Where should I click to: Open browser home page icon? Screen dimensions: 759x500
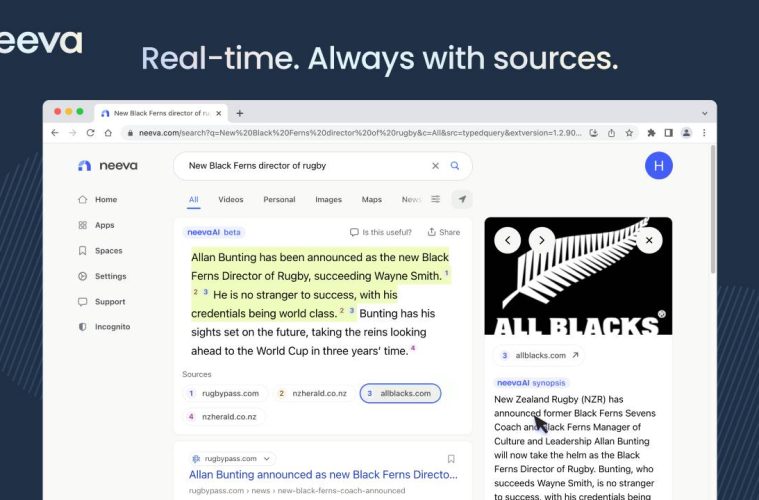(x=108, y=133)
